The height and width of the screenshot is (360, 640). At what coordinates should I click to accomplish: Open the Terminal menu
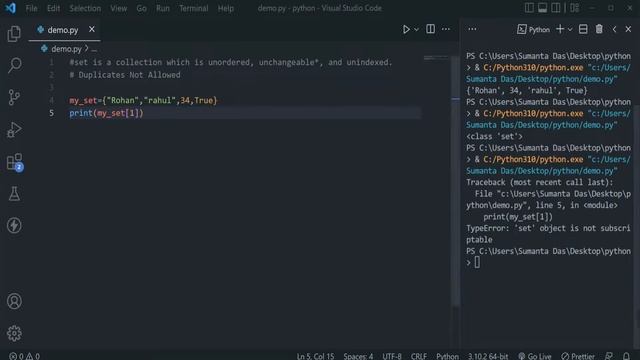tap(193, 8)
